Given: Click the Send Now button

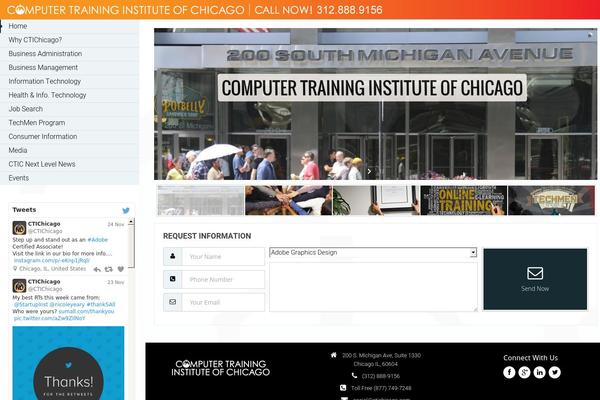Looking at the screenshot, I should 535,279.
